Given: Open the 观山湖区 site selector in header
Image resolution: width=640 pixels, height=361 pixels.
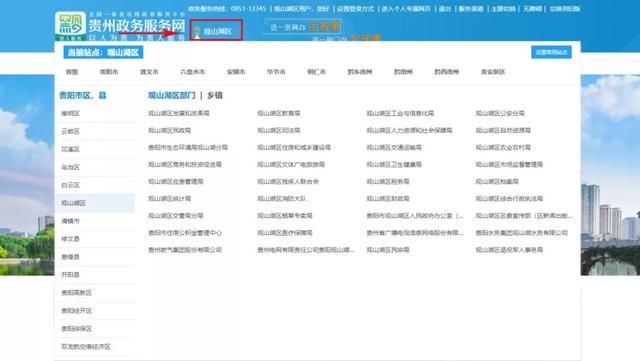Looking at the screenshot, I should [216, 31].
